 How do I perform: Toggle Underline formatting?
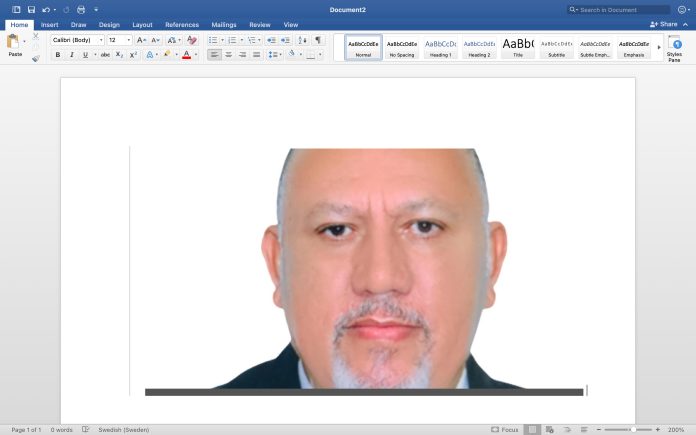(x=85, y=55)
